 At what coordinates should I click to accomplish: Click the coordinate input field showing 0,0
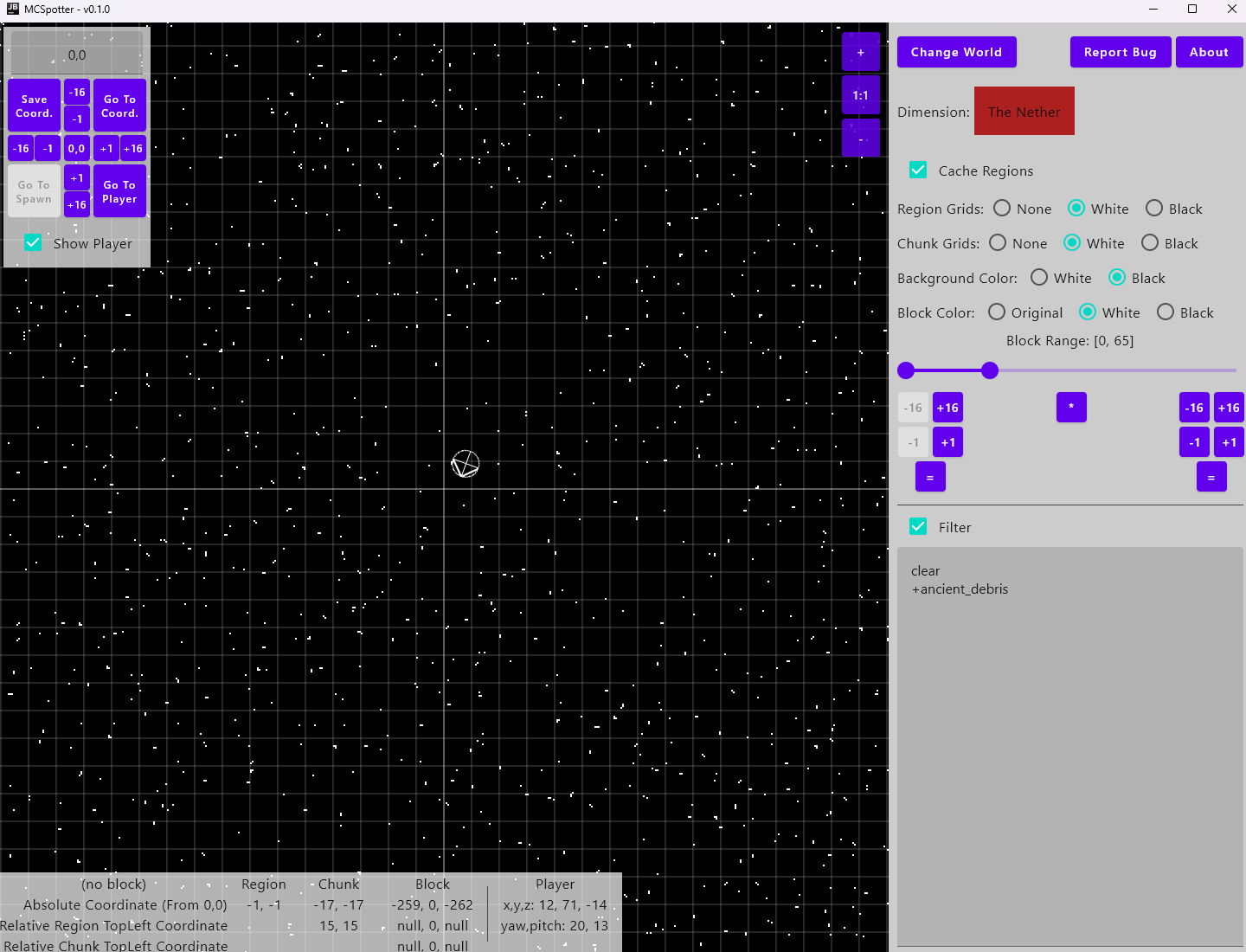(77, 55)
